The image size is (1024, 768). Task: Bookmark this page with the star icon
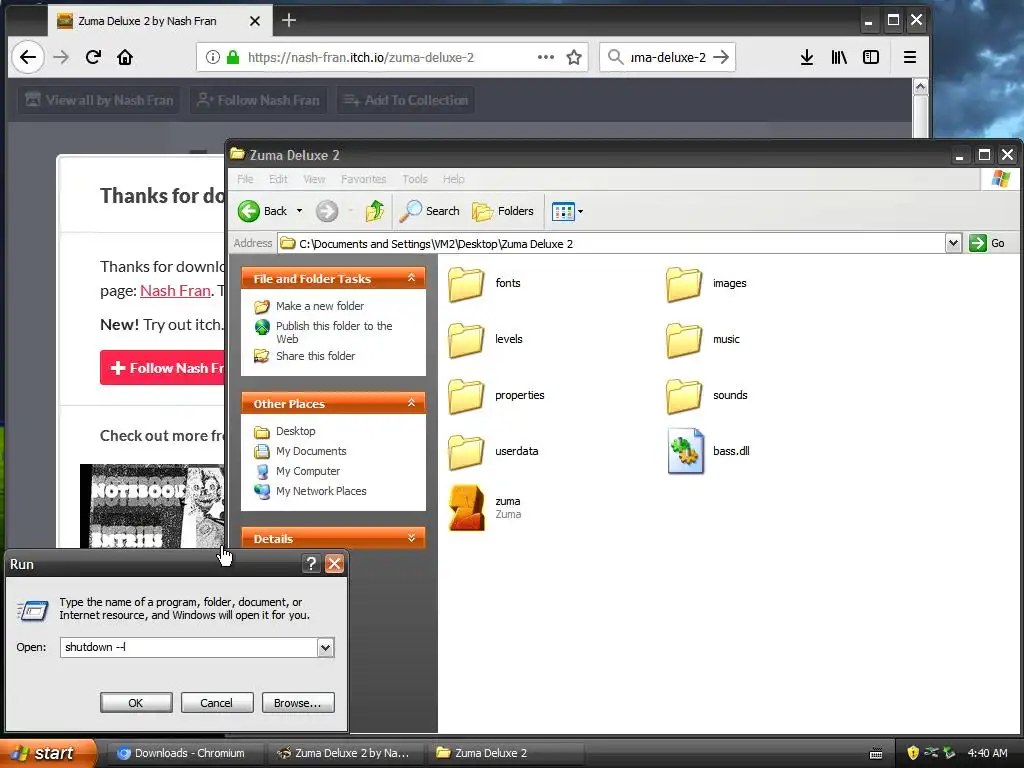(x=574, y=57)
